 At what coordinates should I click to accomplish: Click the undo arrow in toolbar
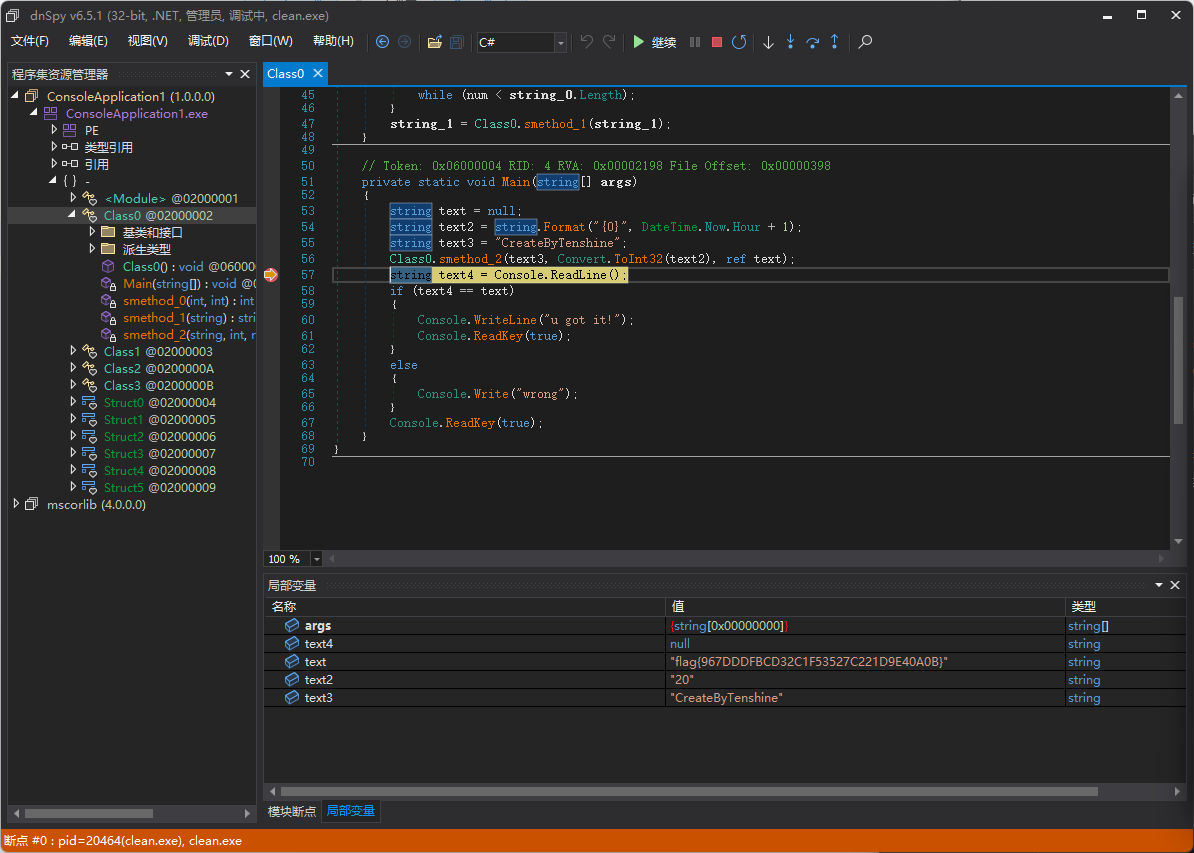point(586,42)
